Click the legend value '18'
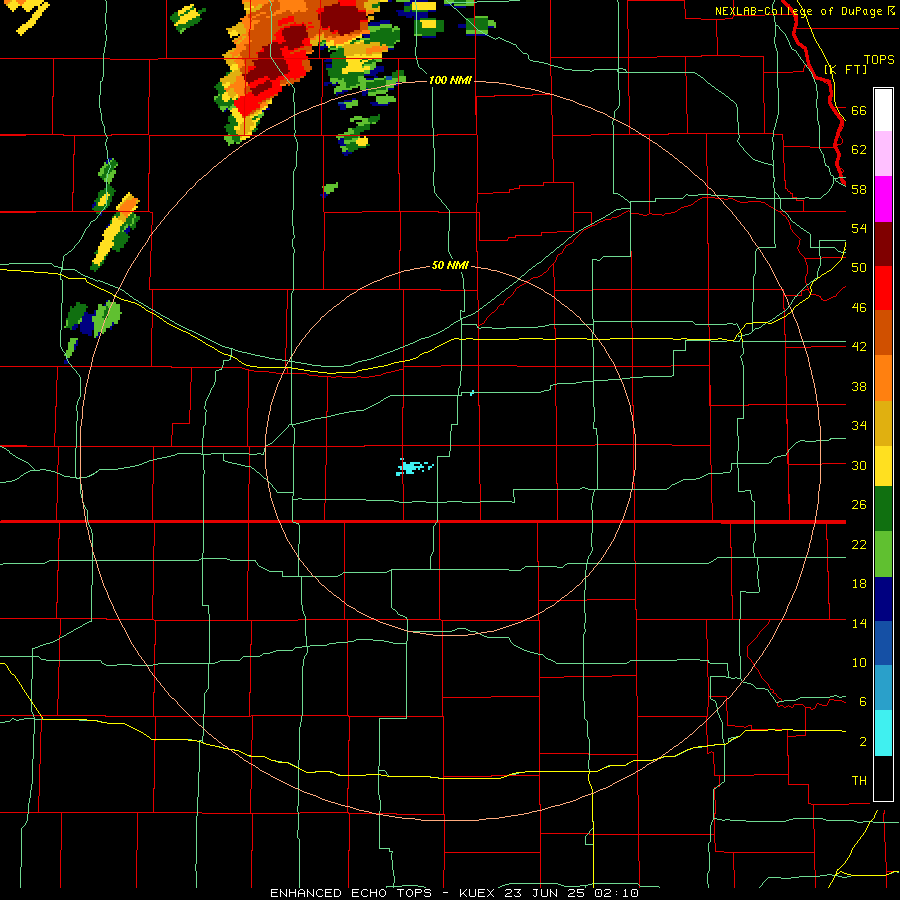The width and height of the screenshot is (900, 900). tap(859, 583)
